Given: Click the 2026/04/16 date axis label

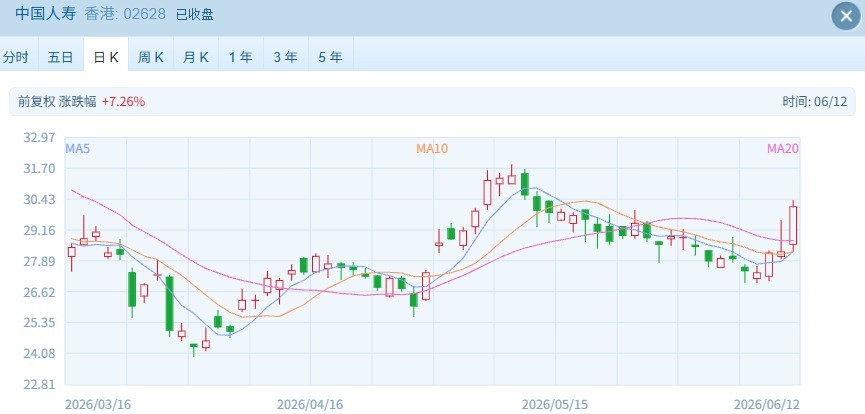Looking at the screenshot, I should 309,405.
